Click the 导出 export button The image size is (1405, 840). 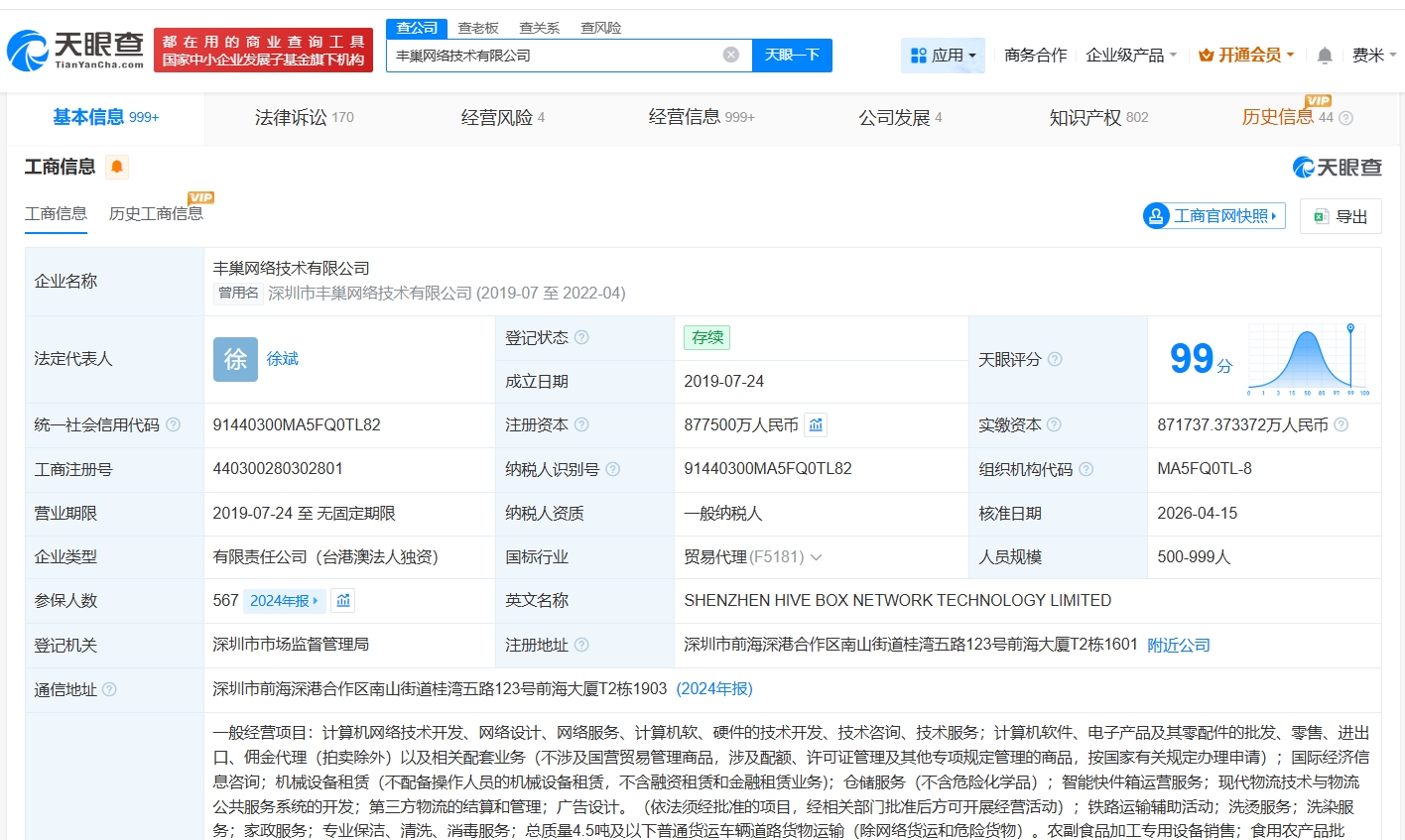click(1341, 216)
